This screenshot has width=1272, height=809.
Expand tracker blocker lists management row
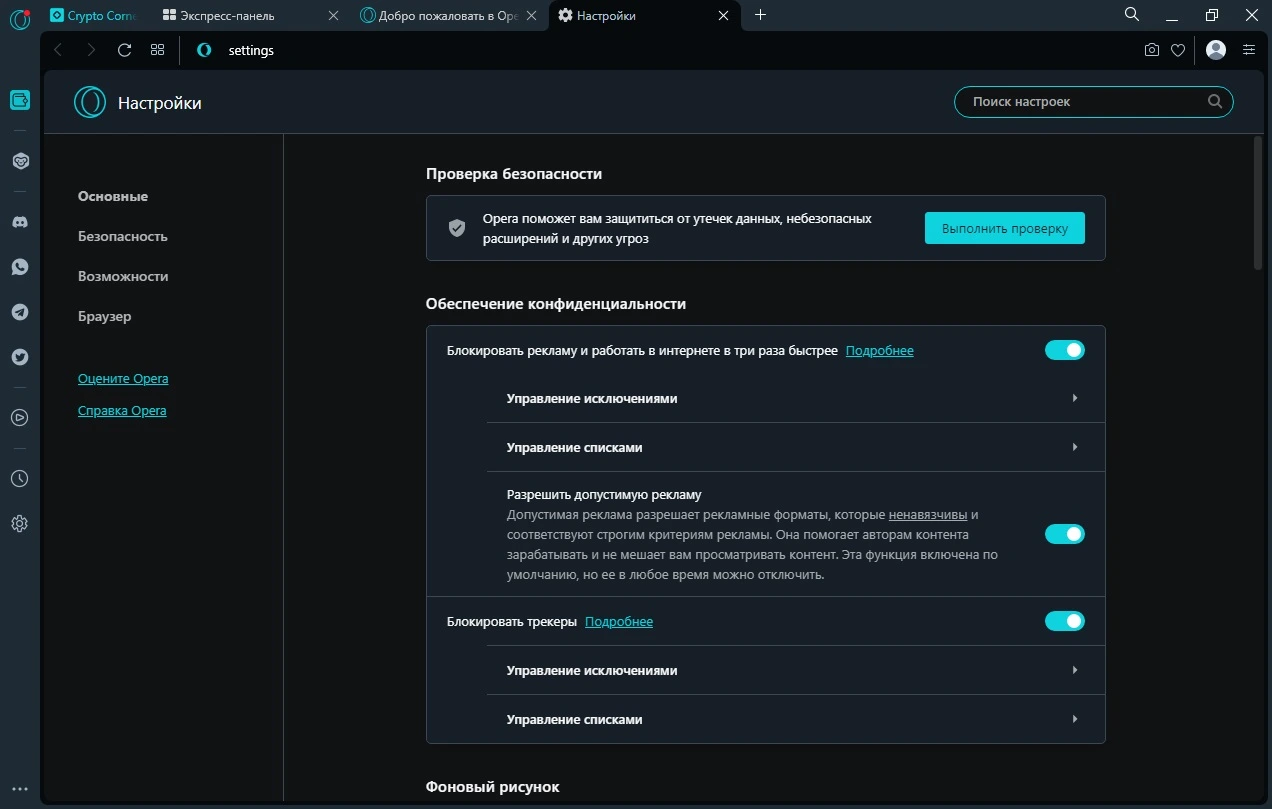[x=796, y=719]
